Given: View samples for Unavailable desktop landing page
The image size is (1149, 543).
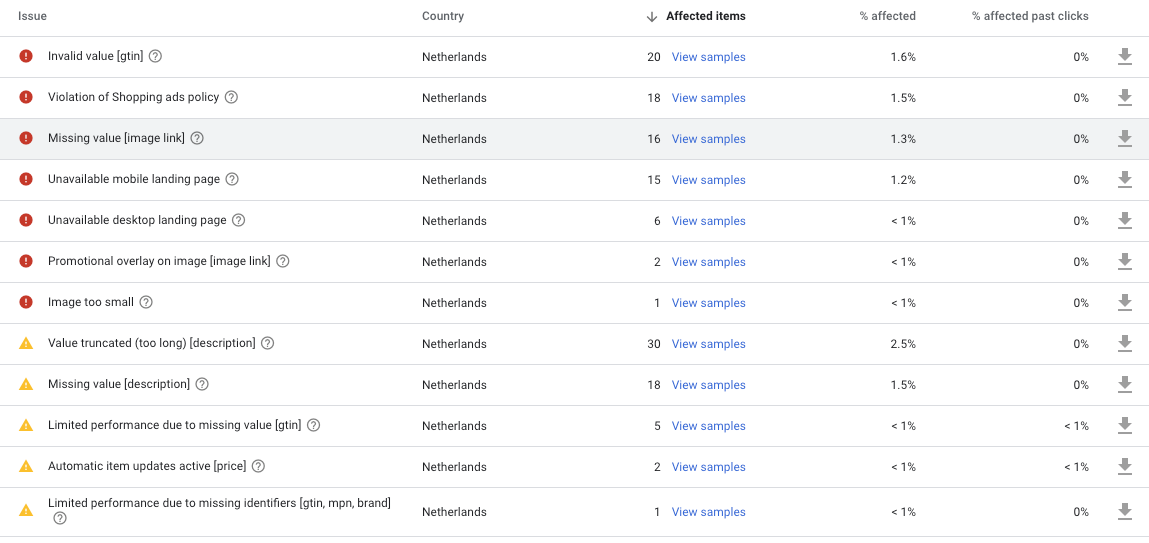Looking at the screenshot, I should coord(709,221).
